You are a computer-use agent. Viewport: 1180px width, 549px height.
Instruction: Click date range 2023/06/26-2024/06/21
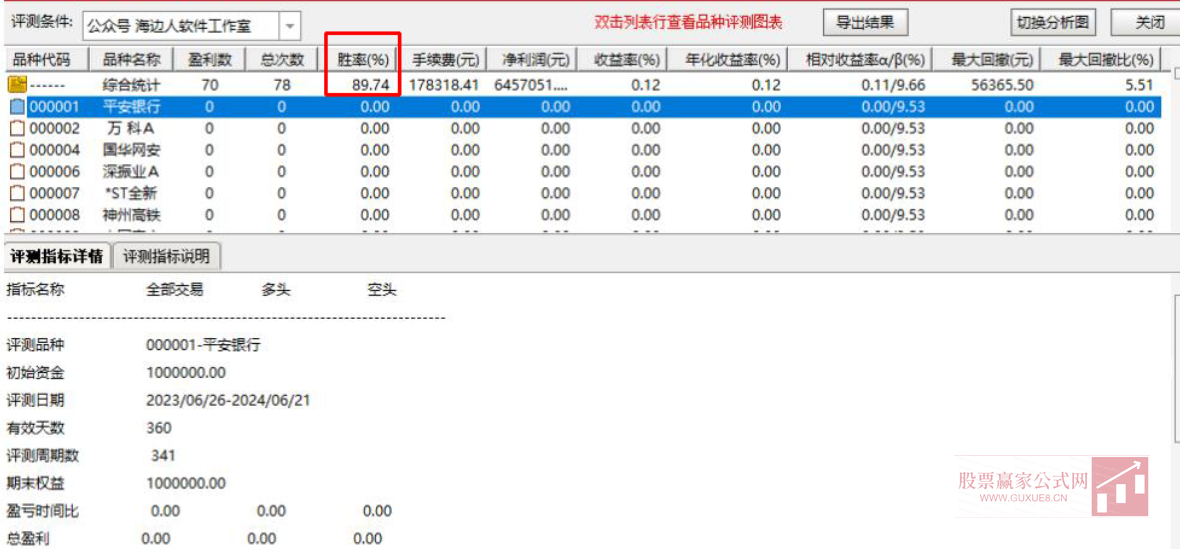[228, 400]
